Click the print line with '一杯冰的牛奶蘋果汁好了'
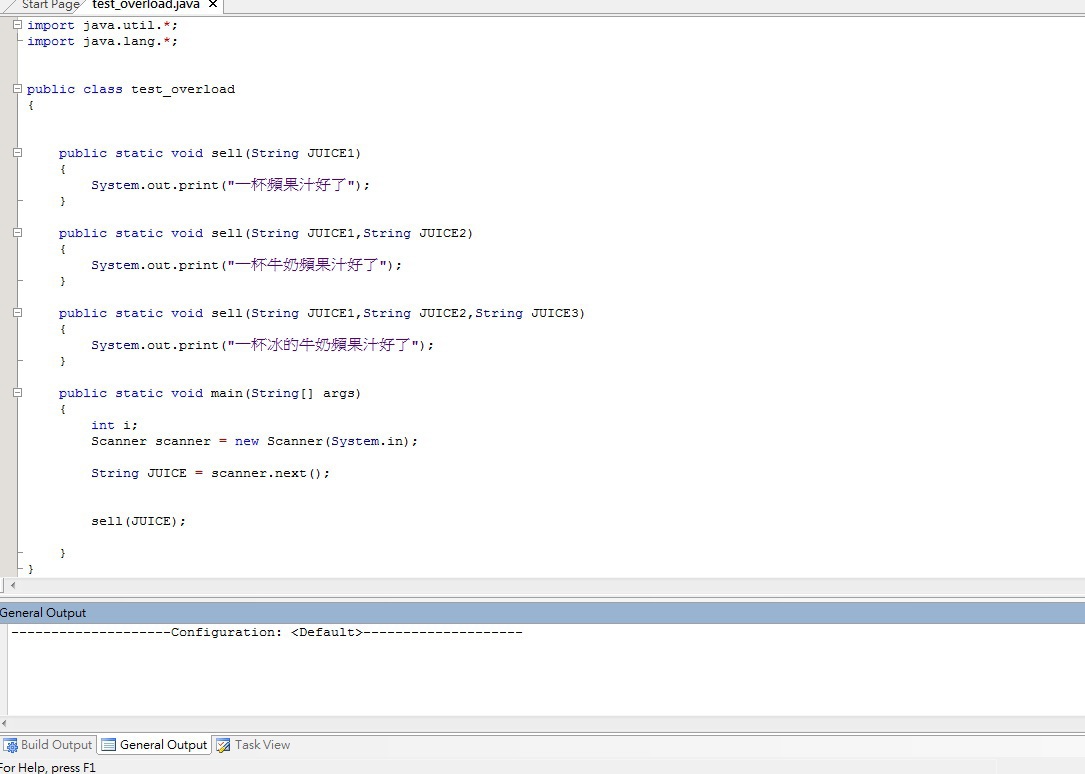Image resolution: width=1085 pixels, height=774 pixels. point(262,344)
